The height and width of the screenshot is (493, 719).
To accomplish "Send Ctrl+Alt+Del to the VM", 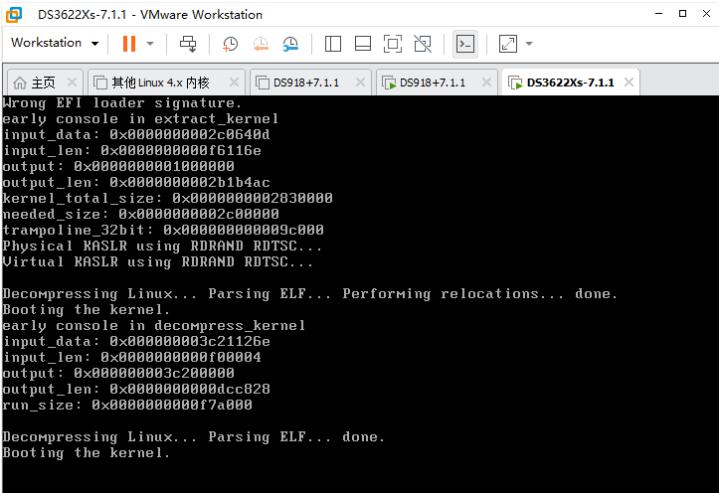I will (188, 44).
